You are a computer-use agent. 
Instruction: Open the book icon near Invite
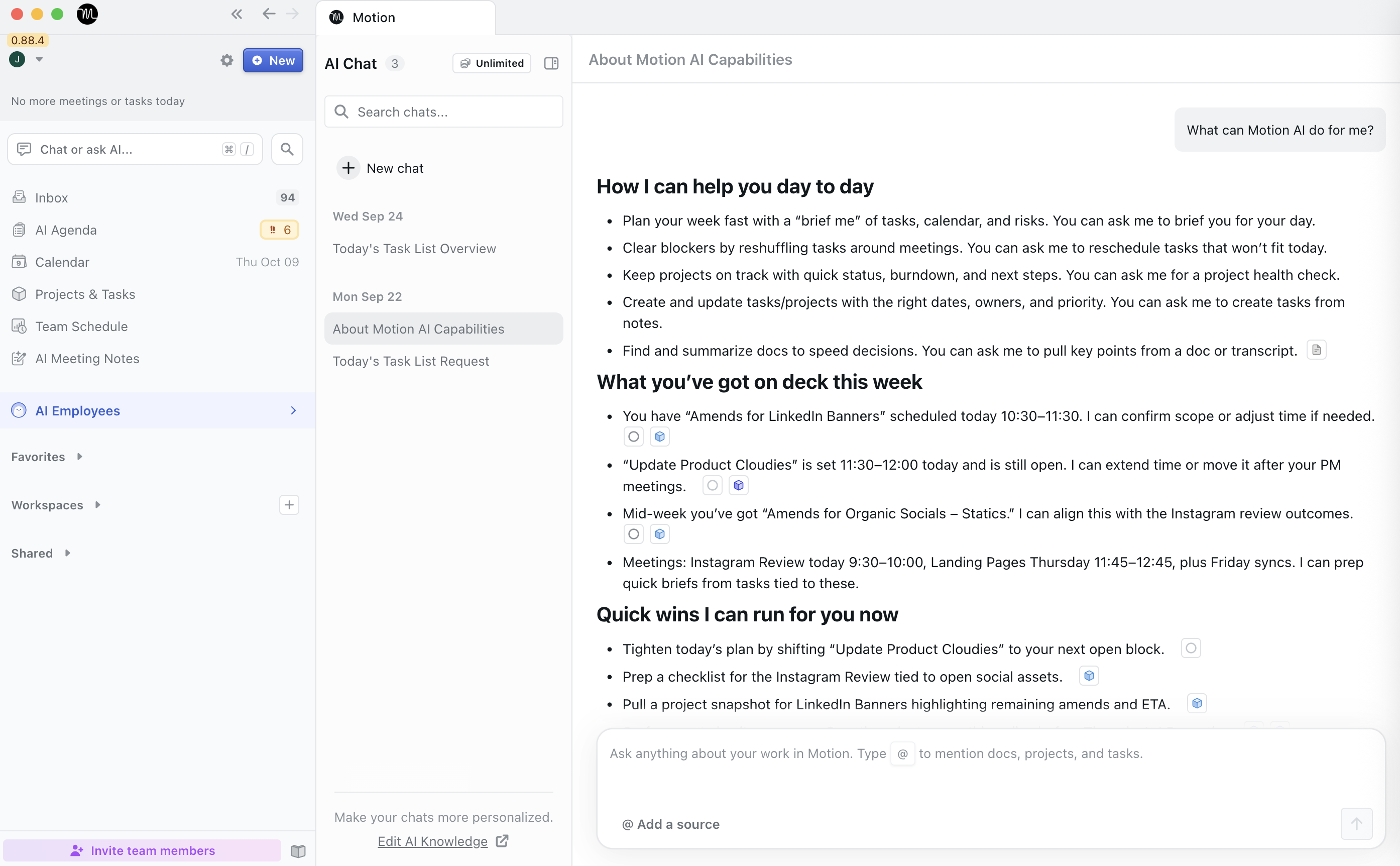pos(298,850)
